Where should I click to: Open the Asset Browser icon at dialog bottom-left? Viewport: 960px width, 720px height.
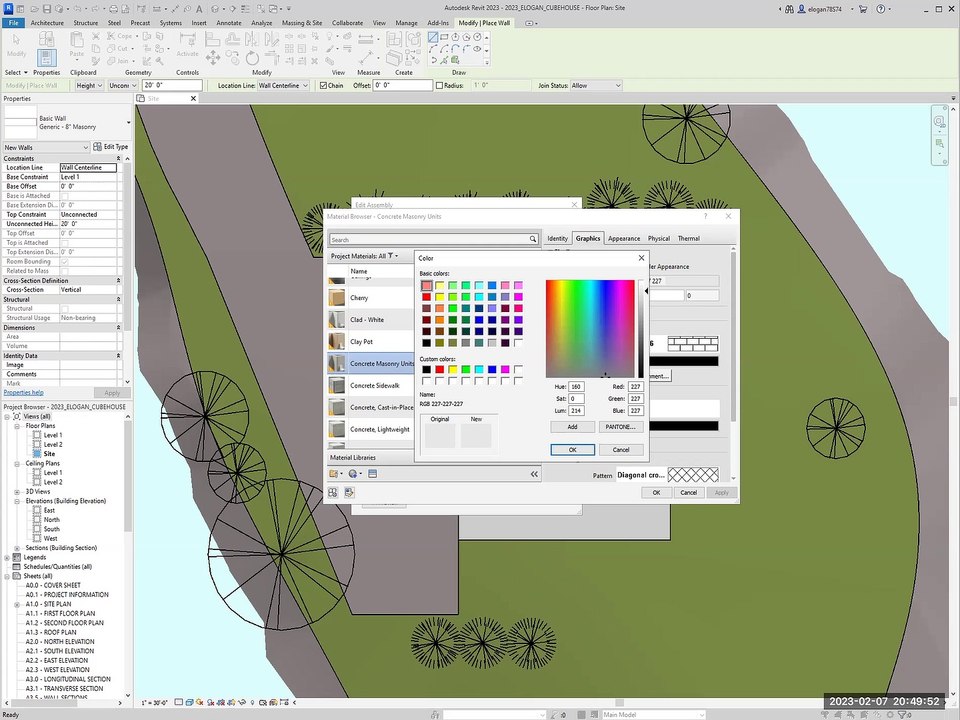tap(333, 492)
